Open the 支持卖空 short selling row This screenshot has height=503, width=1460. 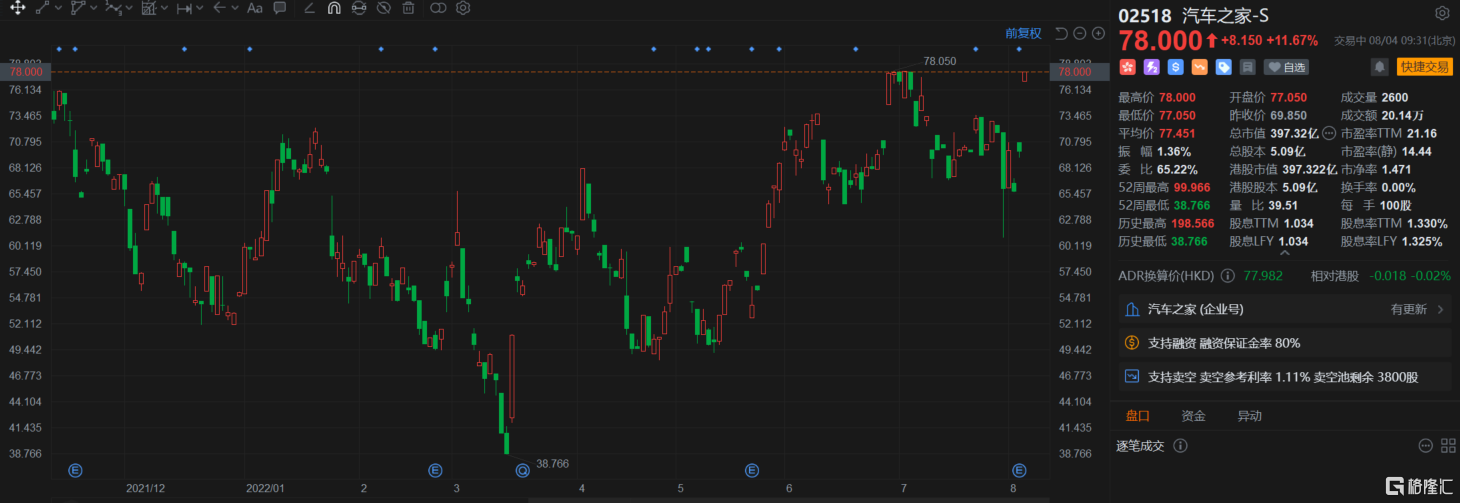(1285, 377)
